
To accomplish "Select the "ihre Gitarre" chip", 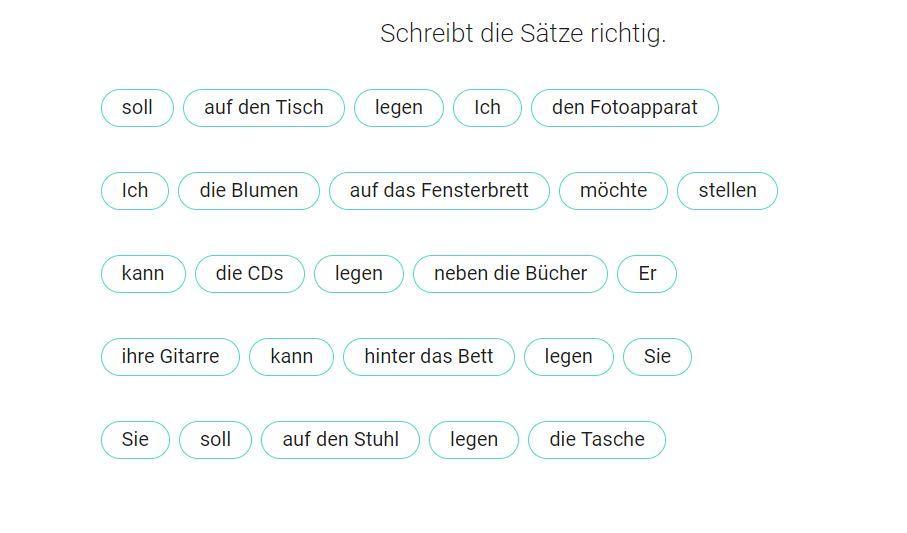I will pos(170,357).
